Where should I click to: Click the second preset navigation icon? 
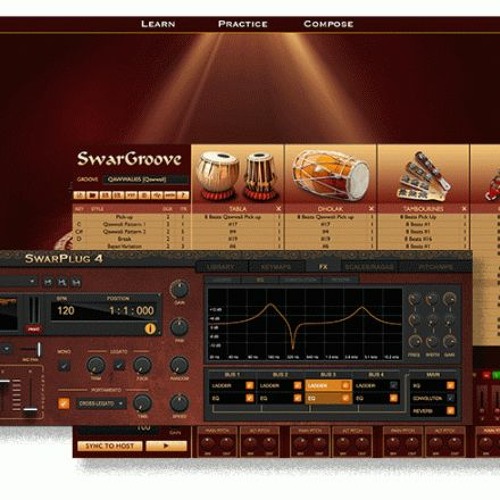coord(62,282)
